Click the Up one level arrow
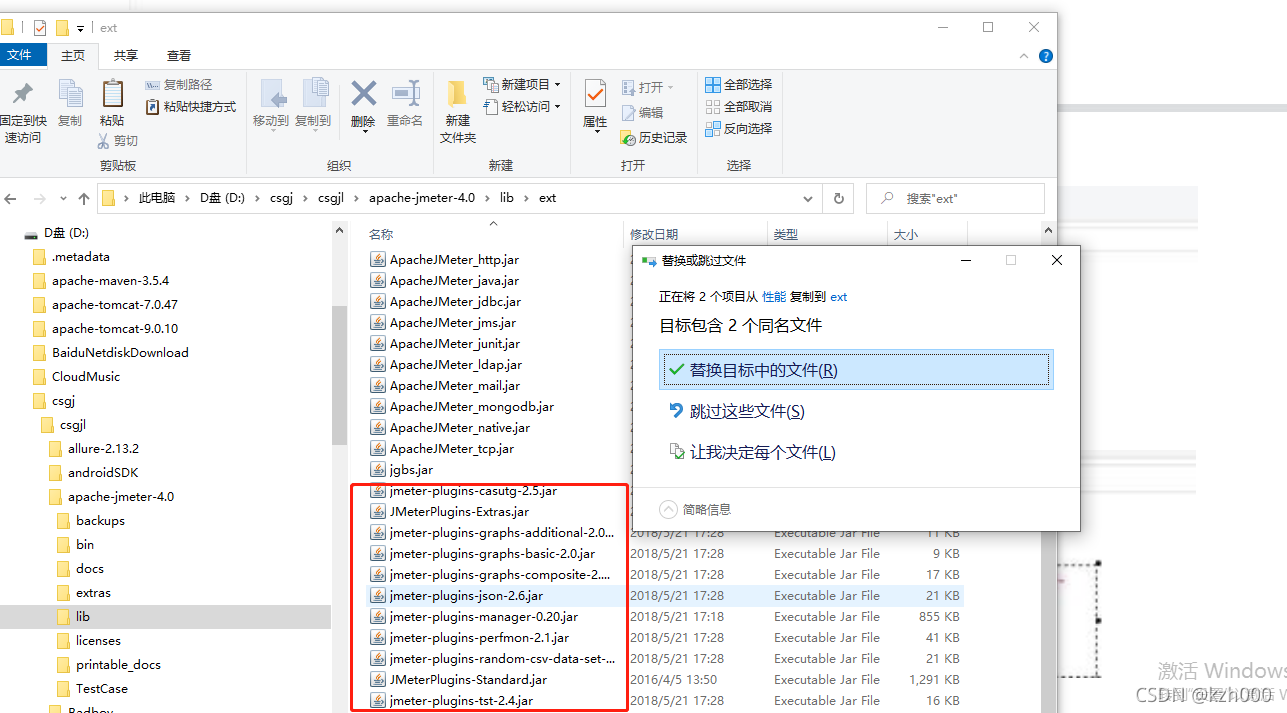The width and height of the screenshot is (1287, 713). coord(83,198)
